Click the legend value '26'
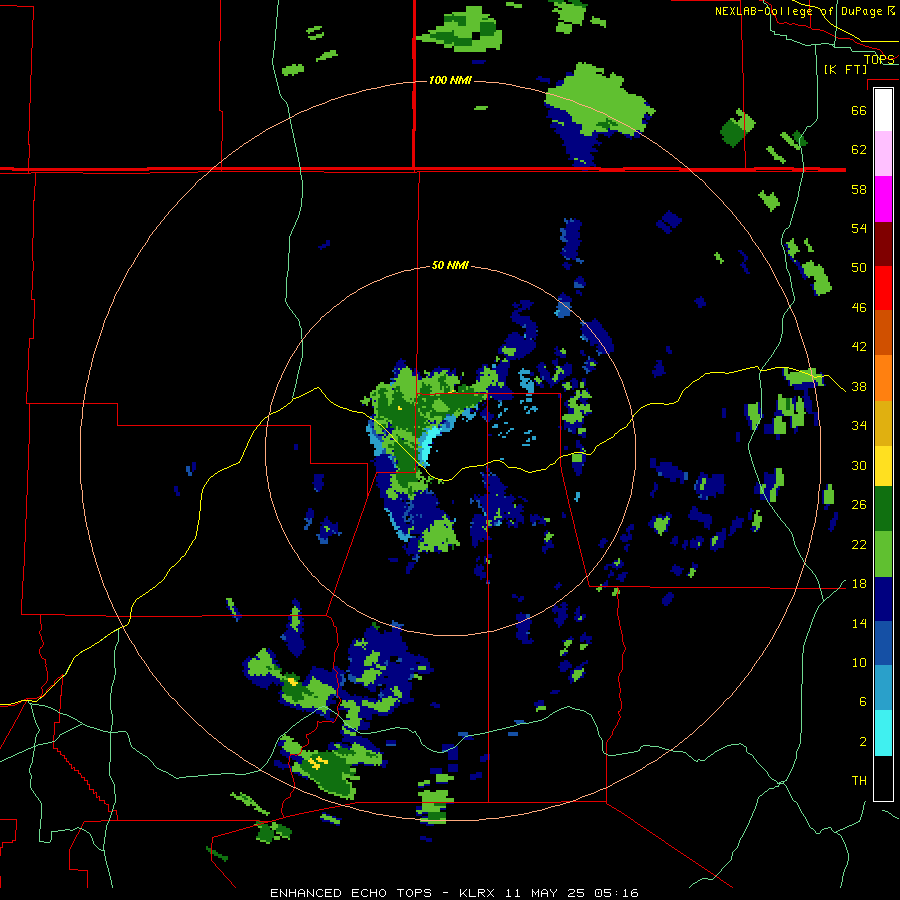This screenshot has width=900, height=900. point(859,504)
